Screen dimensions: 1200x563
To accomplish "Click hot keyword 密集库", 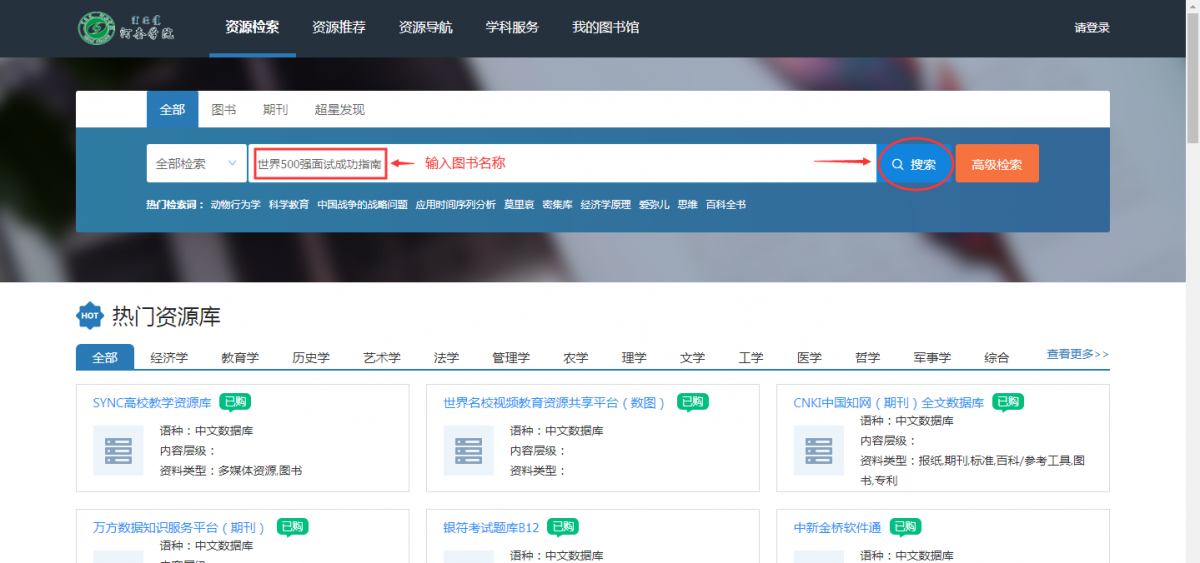I will coord(557,205).
